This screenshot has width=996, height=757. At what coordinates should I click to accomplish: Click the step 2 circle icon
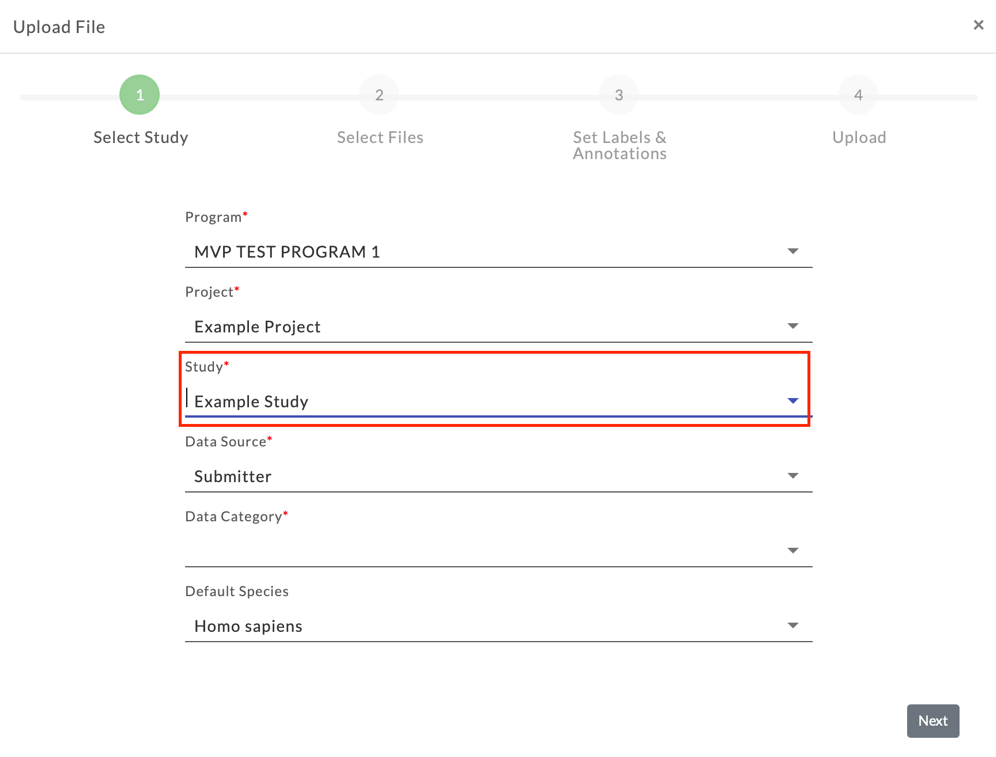coord(379,95)
